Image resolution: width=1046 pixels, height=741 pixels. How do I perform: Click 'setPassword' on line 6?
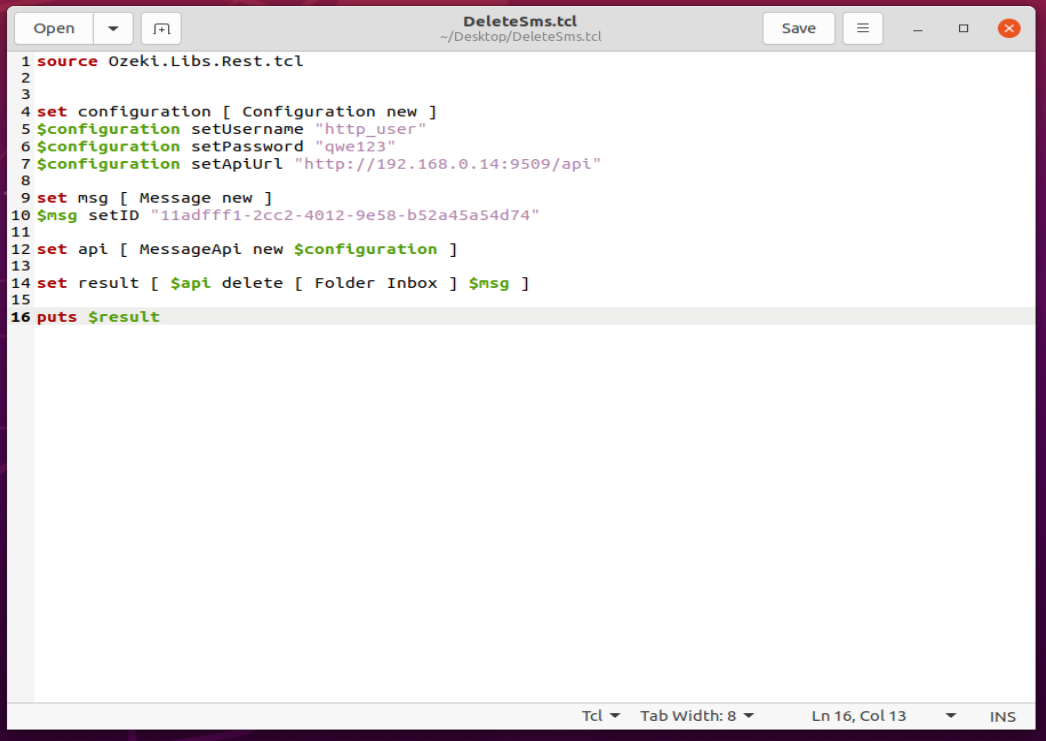[247, 146]
